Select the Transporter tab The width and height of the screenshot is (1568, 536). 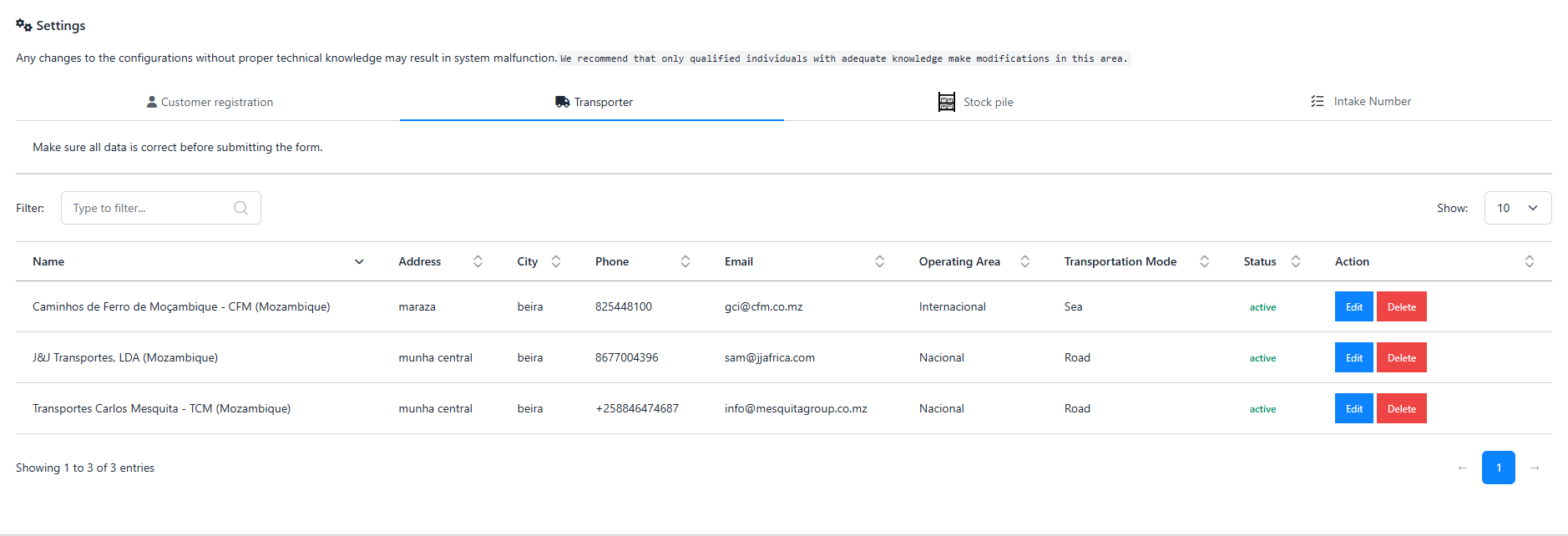coord(593,102)
